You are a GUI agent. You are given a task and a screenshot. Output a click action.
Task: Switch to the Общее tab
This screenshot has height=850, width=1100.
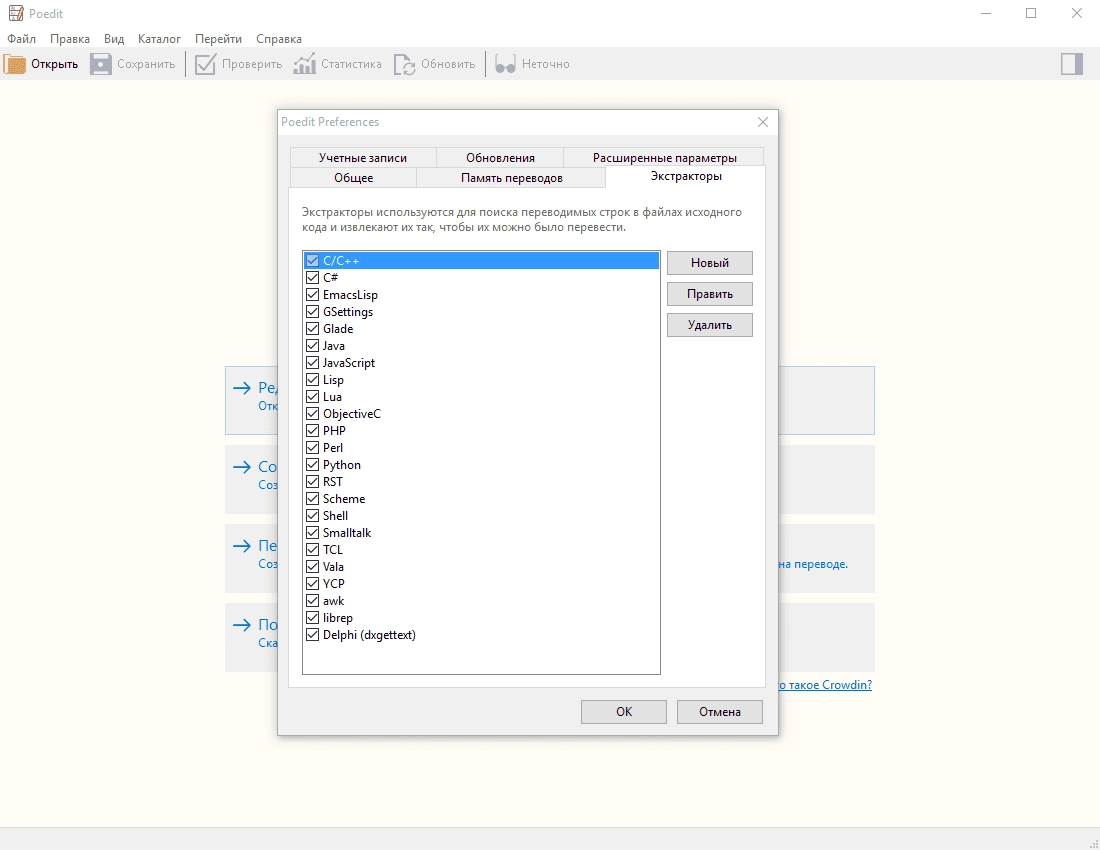tap(354, 177)
